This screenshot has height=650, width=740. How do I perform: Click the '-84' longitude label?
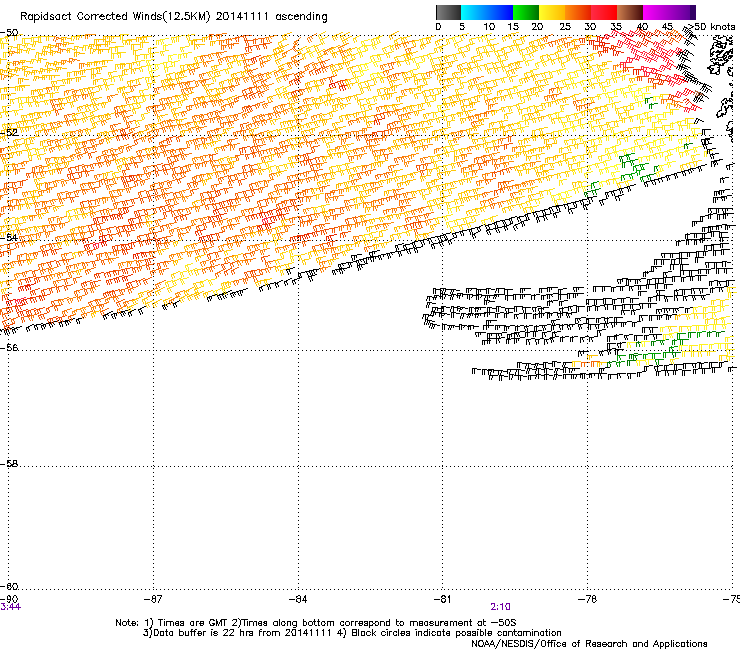coord(298,599)
